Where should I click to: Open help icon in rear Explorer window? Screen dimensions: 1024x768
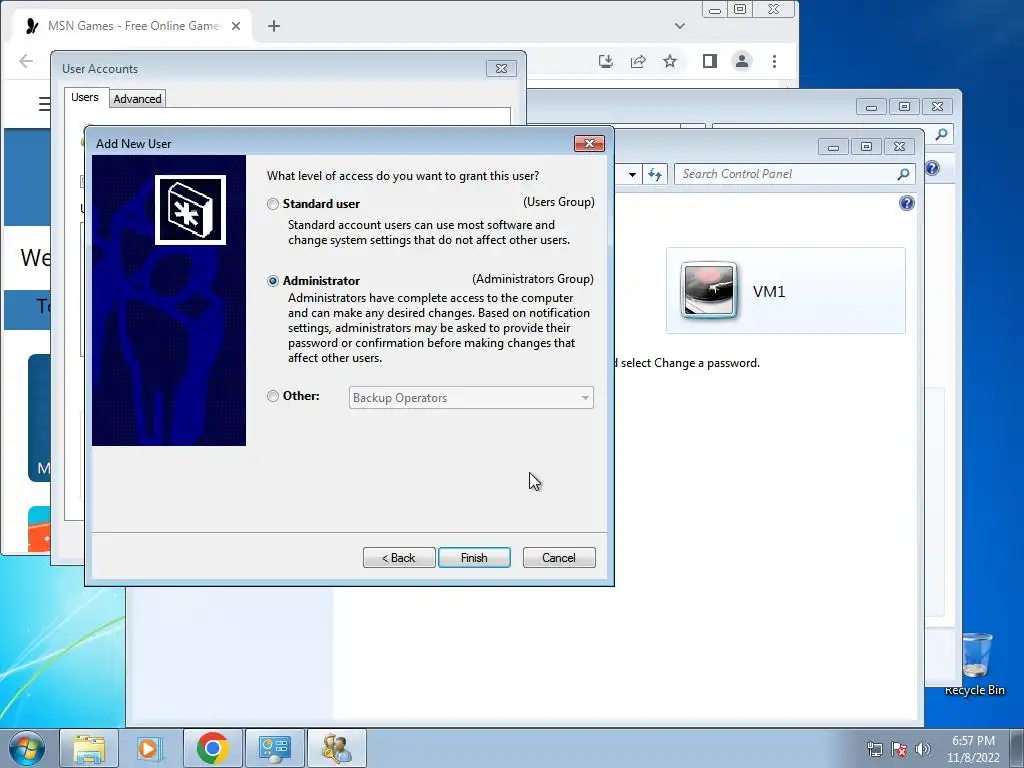tap(933, 168)
